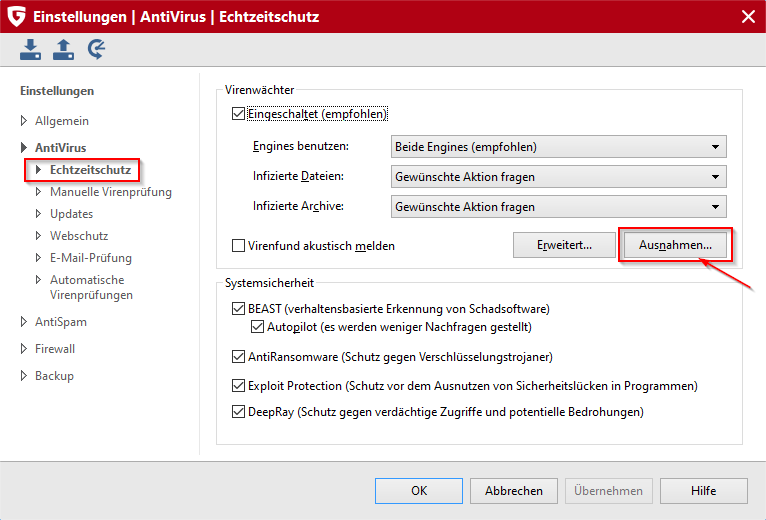Click the AntiVirus category label
This screenshot has width=766, height=520.
61,148
